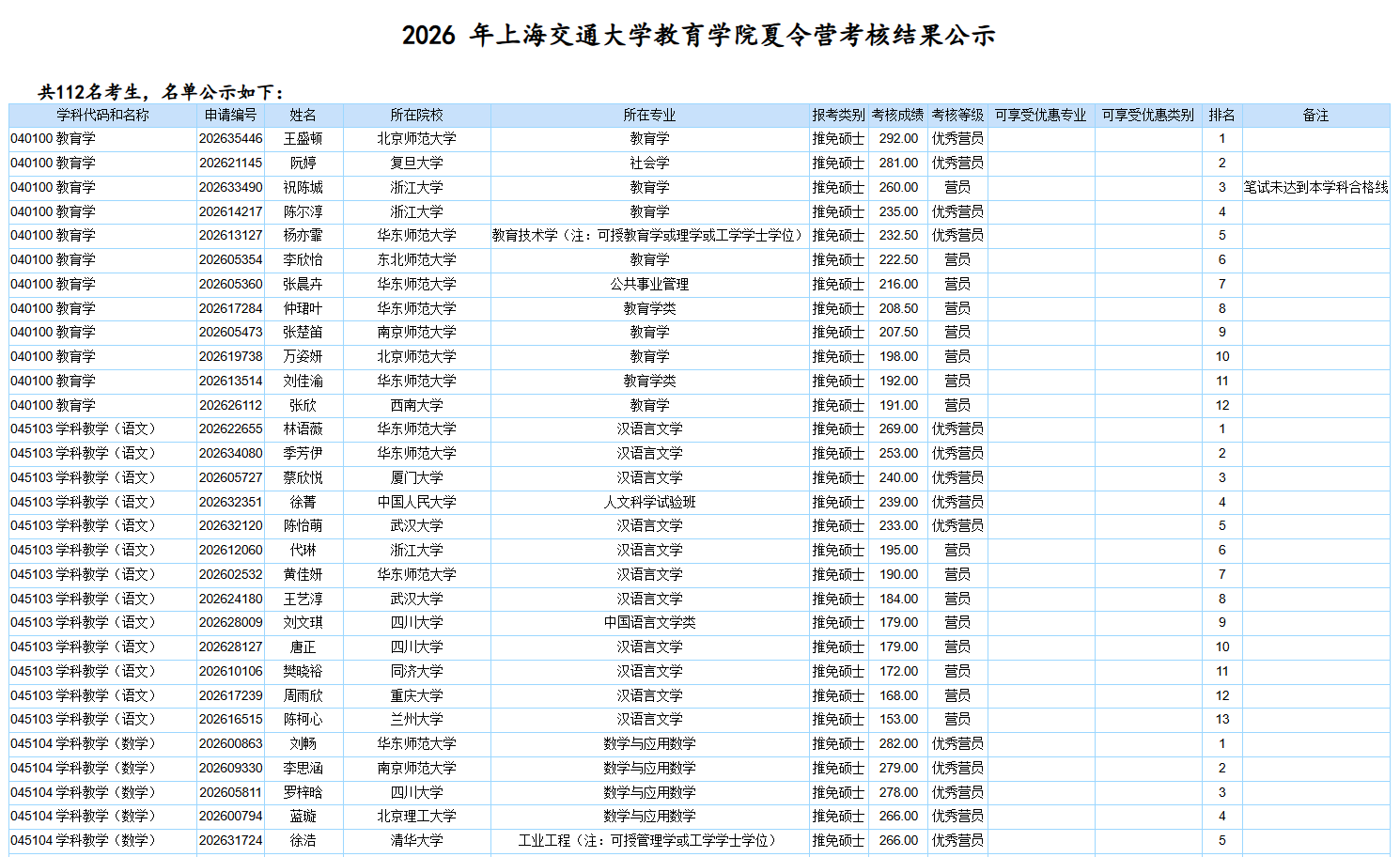Click the name 祝陈城
The width and height of the screenshot is (1400, 857).
(x=303, y=187)
